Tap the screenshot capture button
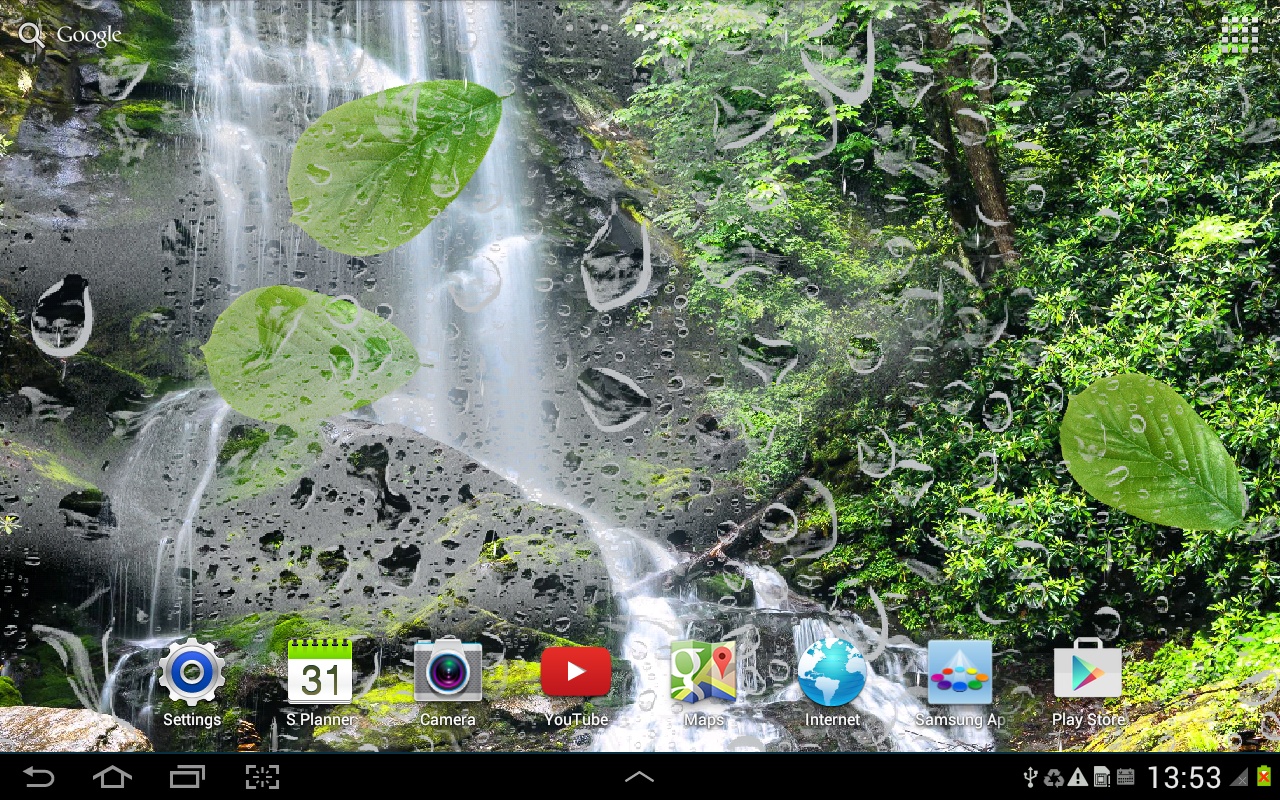Image resolution: width=1280 pixels, height=800 pixels. [x=262, y=777]
